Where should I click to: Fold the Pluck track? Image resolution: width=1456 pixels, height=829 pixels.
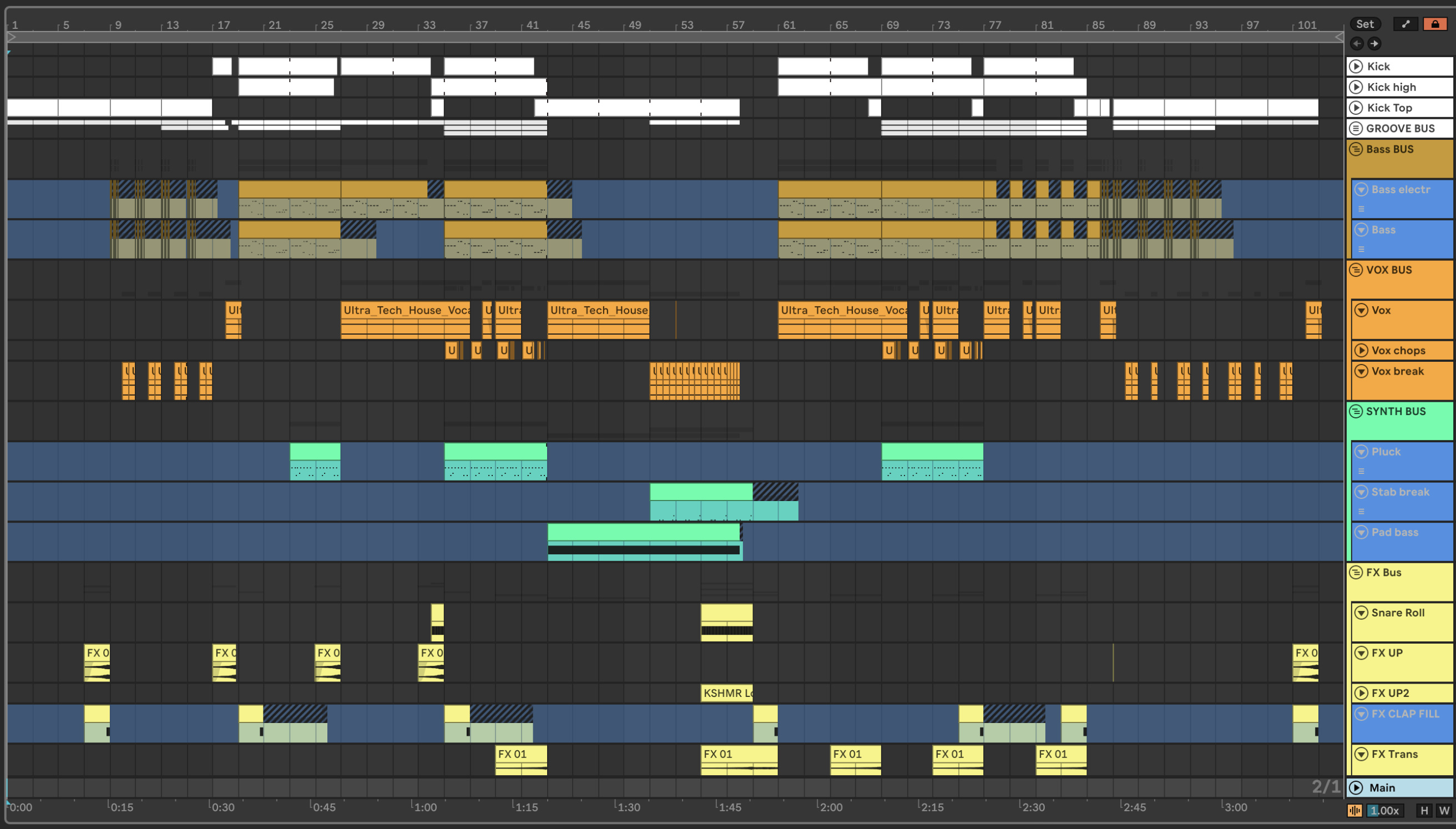point(1362,452)
